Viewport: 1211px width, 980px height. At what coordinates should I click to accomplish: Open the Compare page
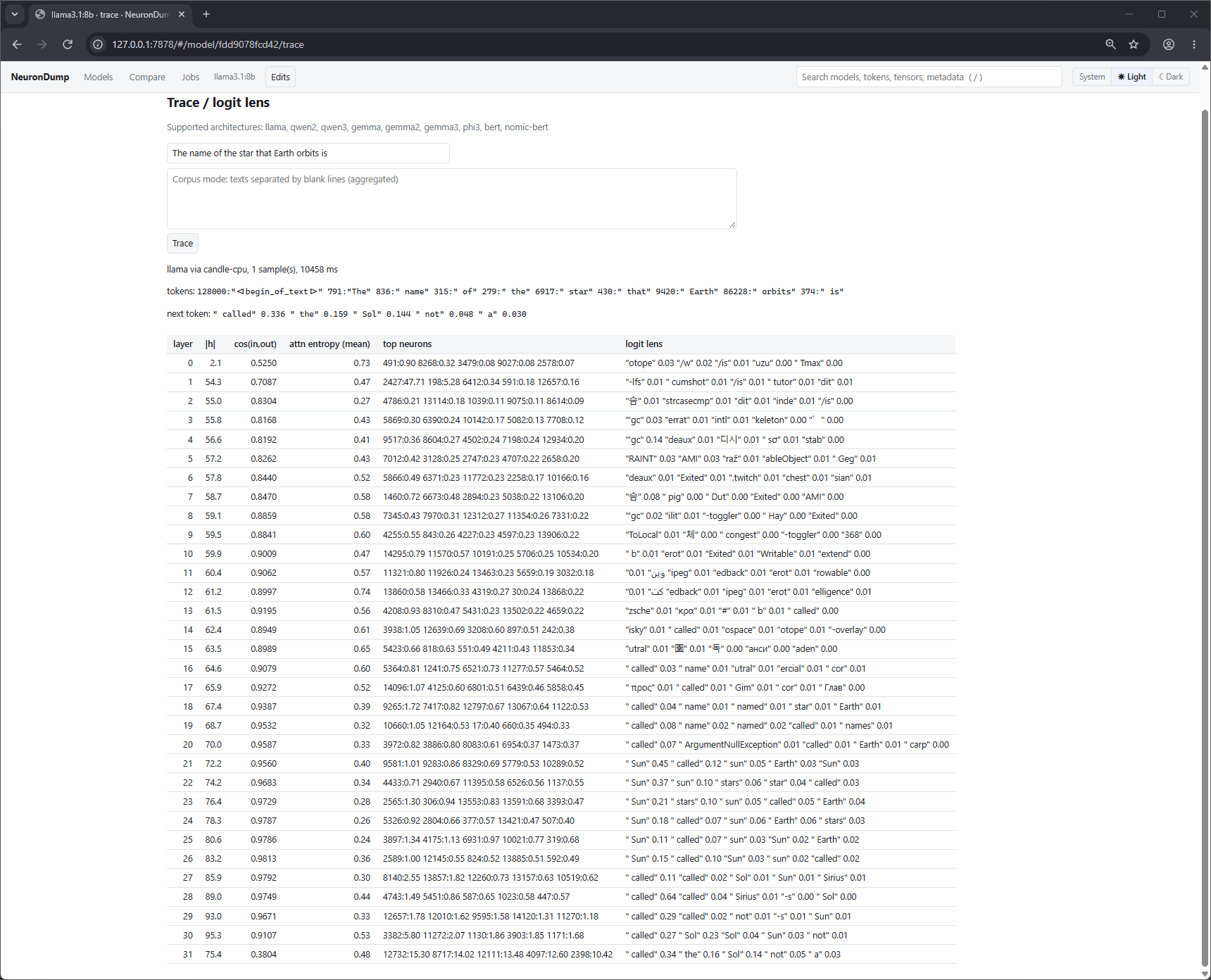[147, 77]
